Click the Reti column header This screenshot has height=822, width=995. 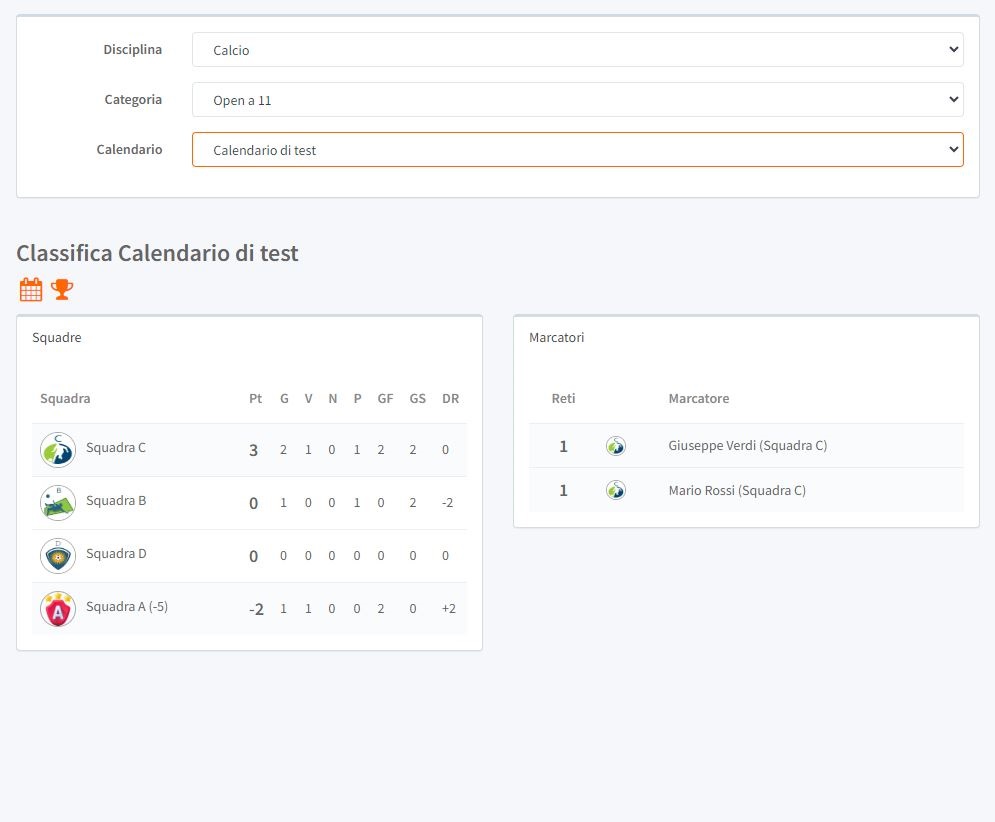[x=563, y=399]
